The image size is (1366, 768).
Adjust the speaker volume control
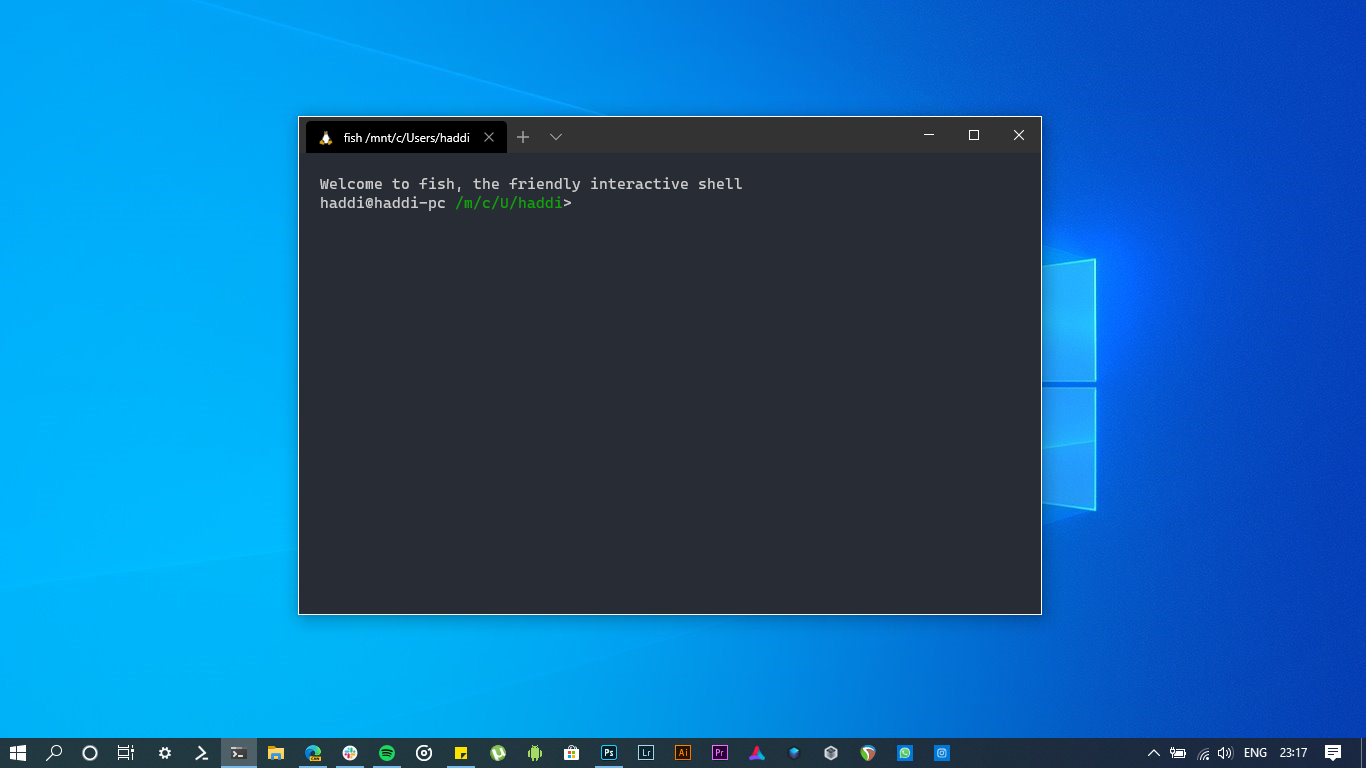point(1225,752)
